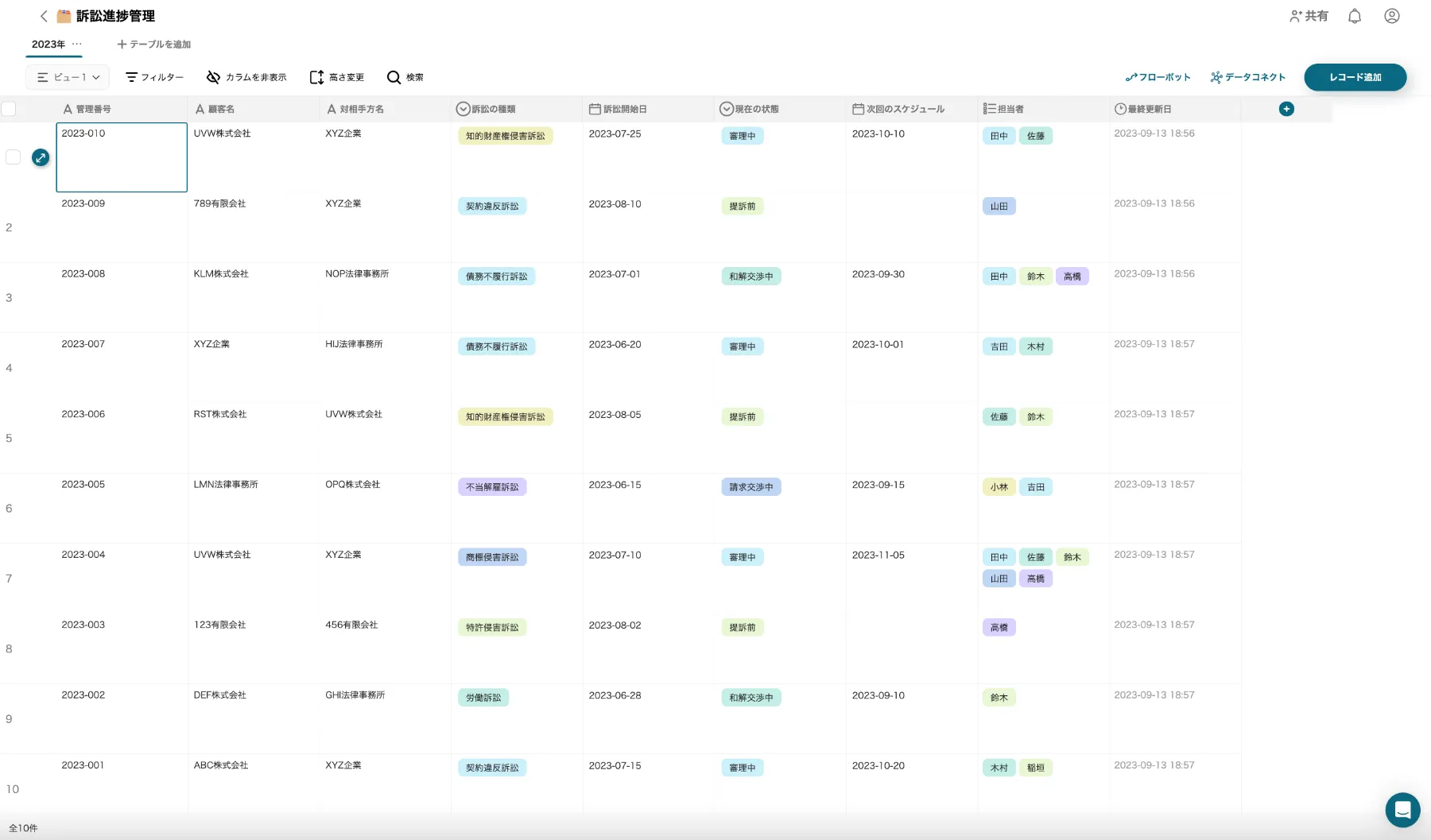Click the 山田 assignee tag in row 2023-009

[x=999, y=207]
